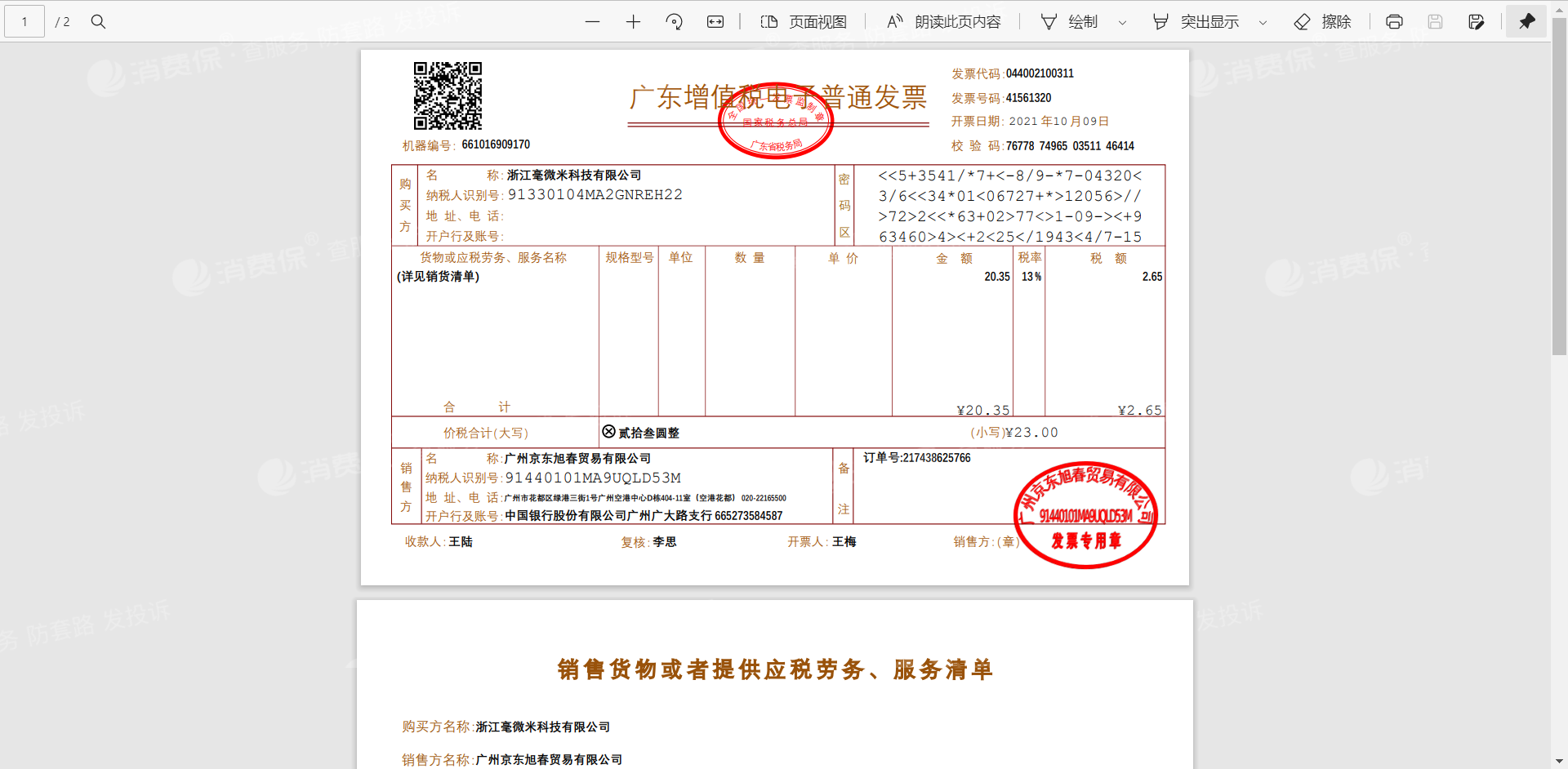Click the issue date 2021年10月09日
The height and width of the screenshot is (769, 1568).
pos(1058,121)
